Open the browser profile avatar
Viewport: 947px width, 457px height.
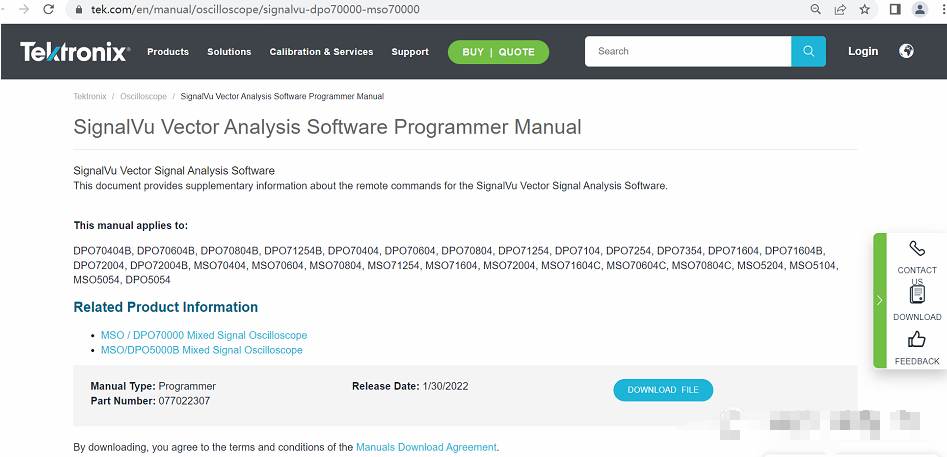point(920,9)
